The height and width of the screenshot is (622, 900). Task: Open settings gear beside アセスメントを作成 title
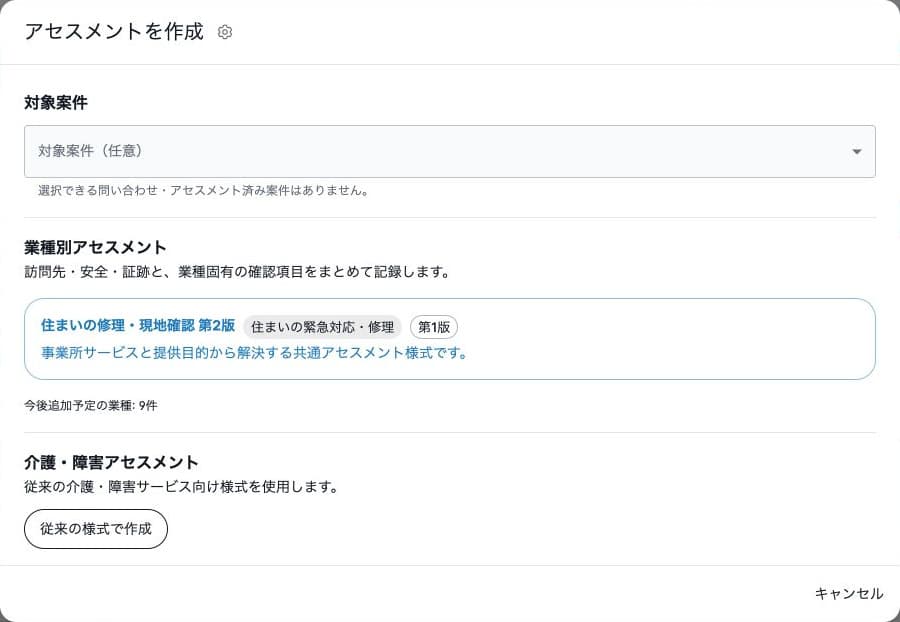click(225, 32)
